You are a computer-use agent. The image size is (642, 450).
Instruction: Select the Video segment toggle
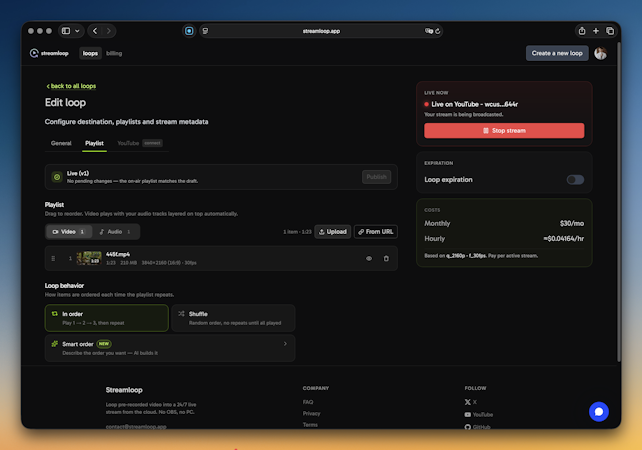(68, 232)
